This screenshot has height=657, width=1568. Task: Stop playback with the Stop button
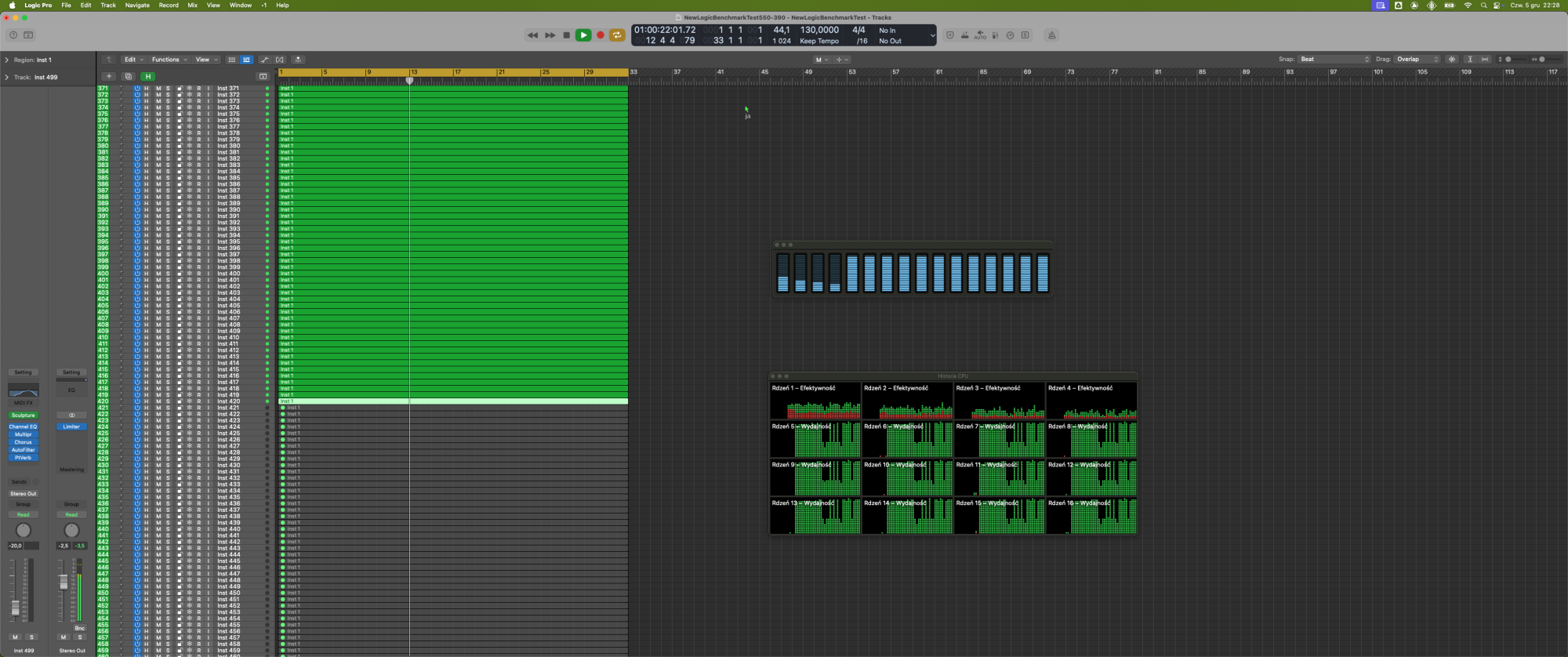pos(567,35)
